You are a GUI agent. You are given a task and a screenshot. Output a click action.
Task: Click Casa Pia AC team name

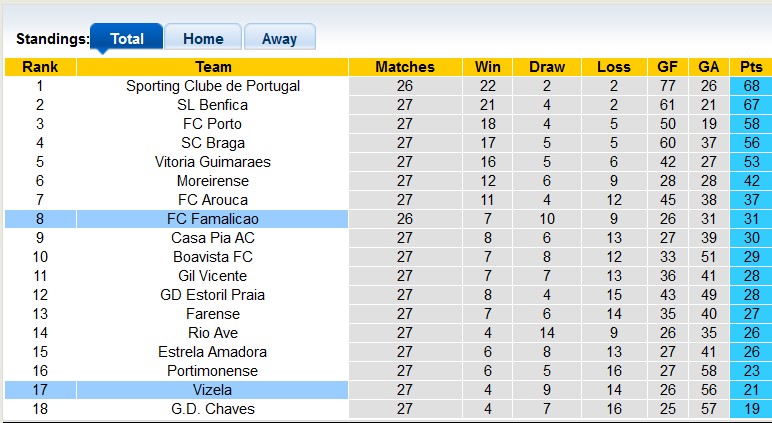pyautogui.click(x=213, y=238)
